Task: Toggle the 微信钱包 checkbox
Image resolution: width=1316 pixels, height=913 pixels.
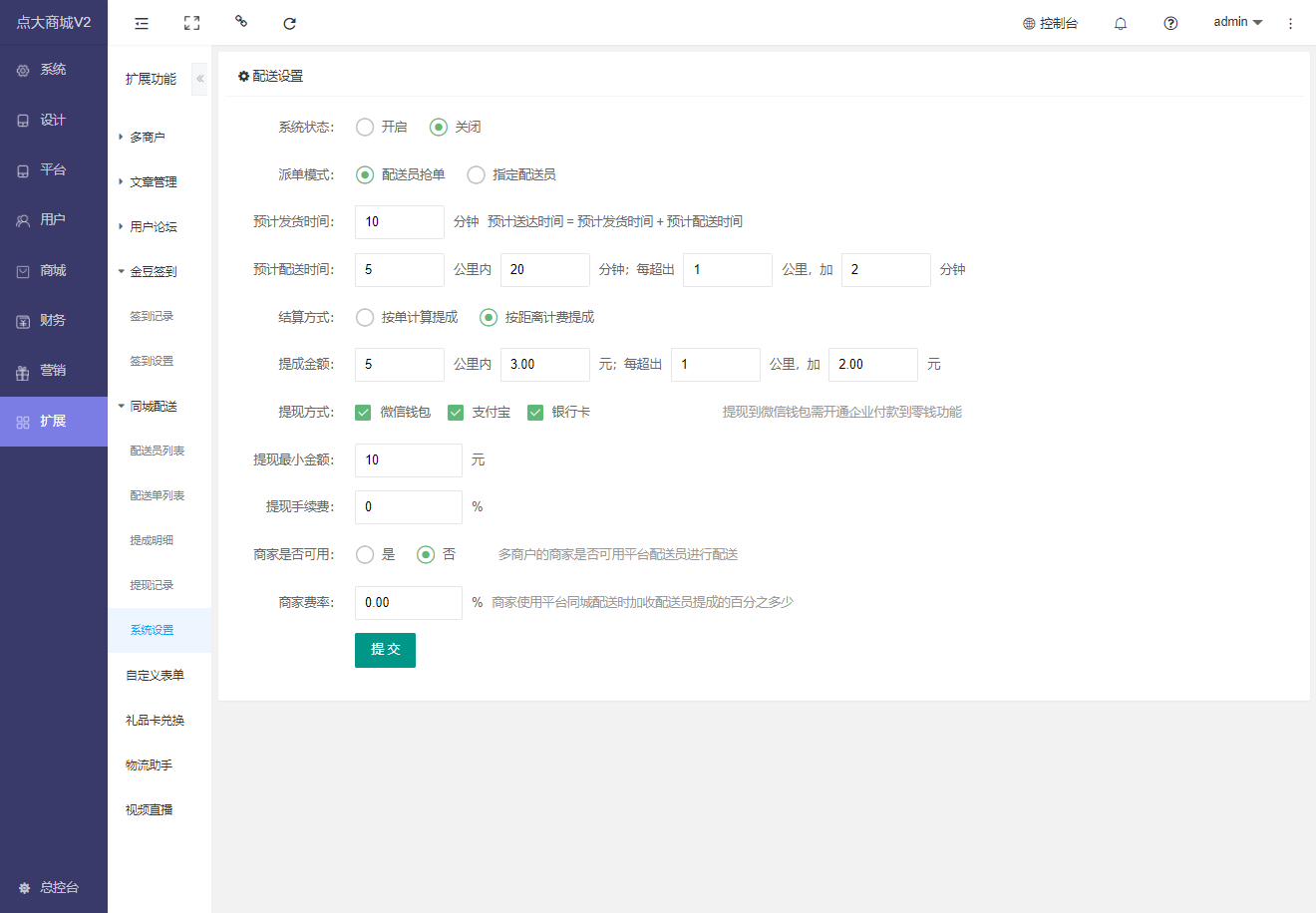Action: coord(393,412)
